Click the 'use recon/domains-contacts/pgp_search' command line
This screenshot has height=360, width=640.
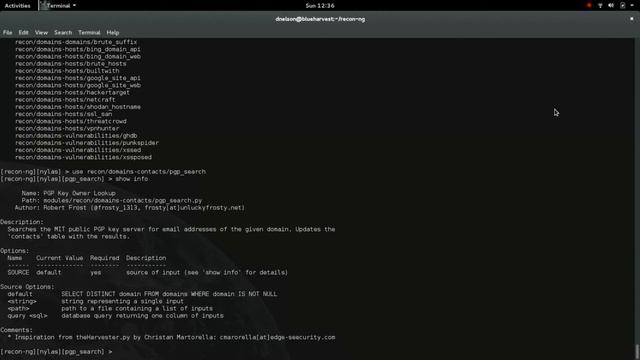coord(103,172)
